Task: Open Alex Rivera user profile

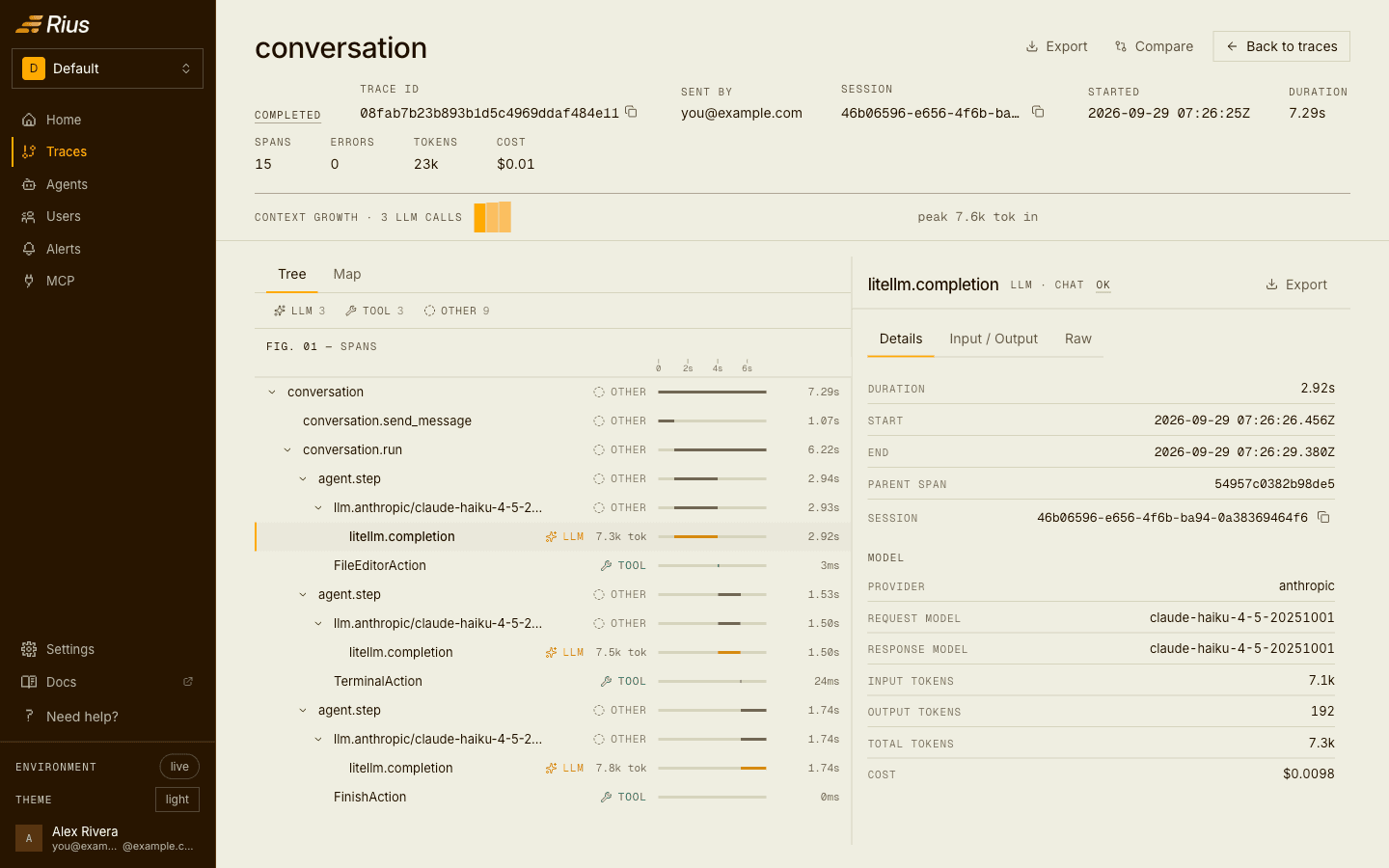Action: point(107,838)
